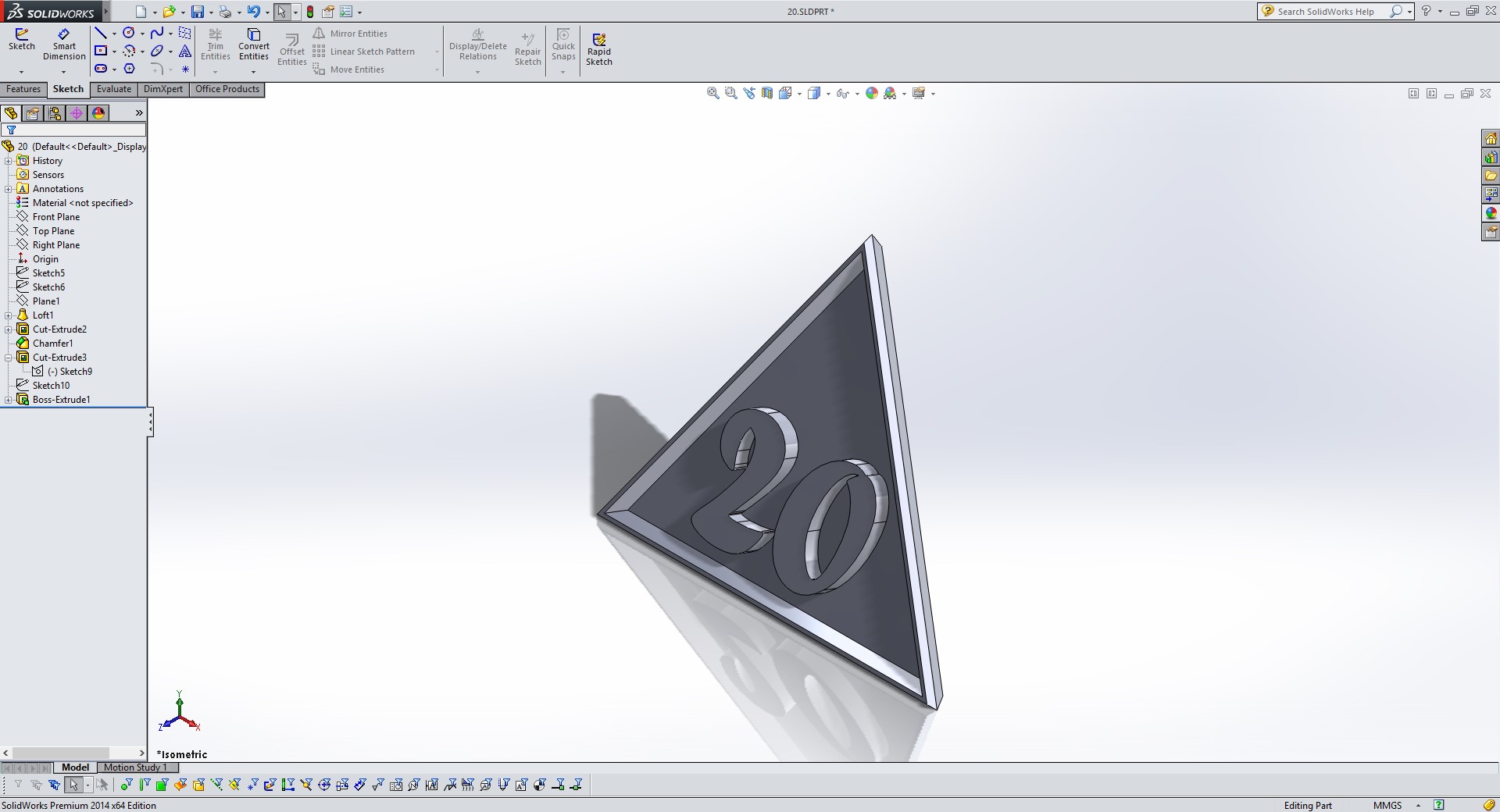Viewport: 1500px width, 812px height.
Task: Click the Zoom to Fit icon
Action: click(712, 93)
